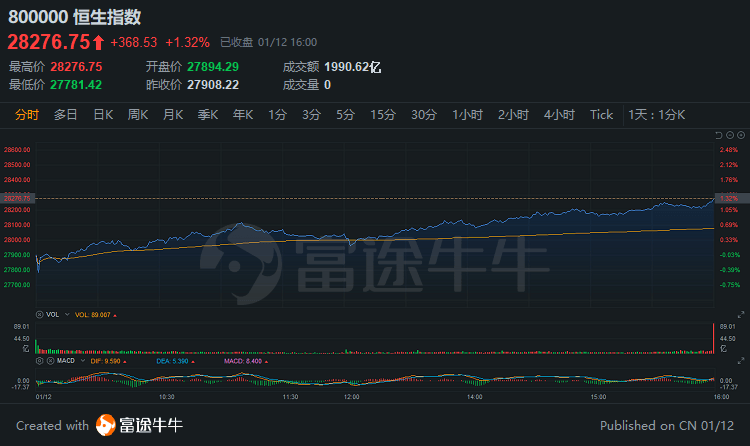Select the 2小时 interval tab
This screenshot has width=750, height=446.
click(513, 115)
